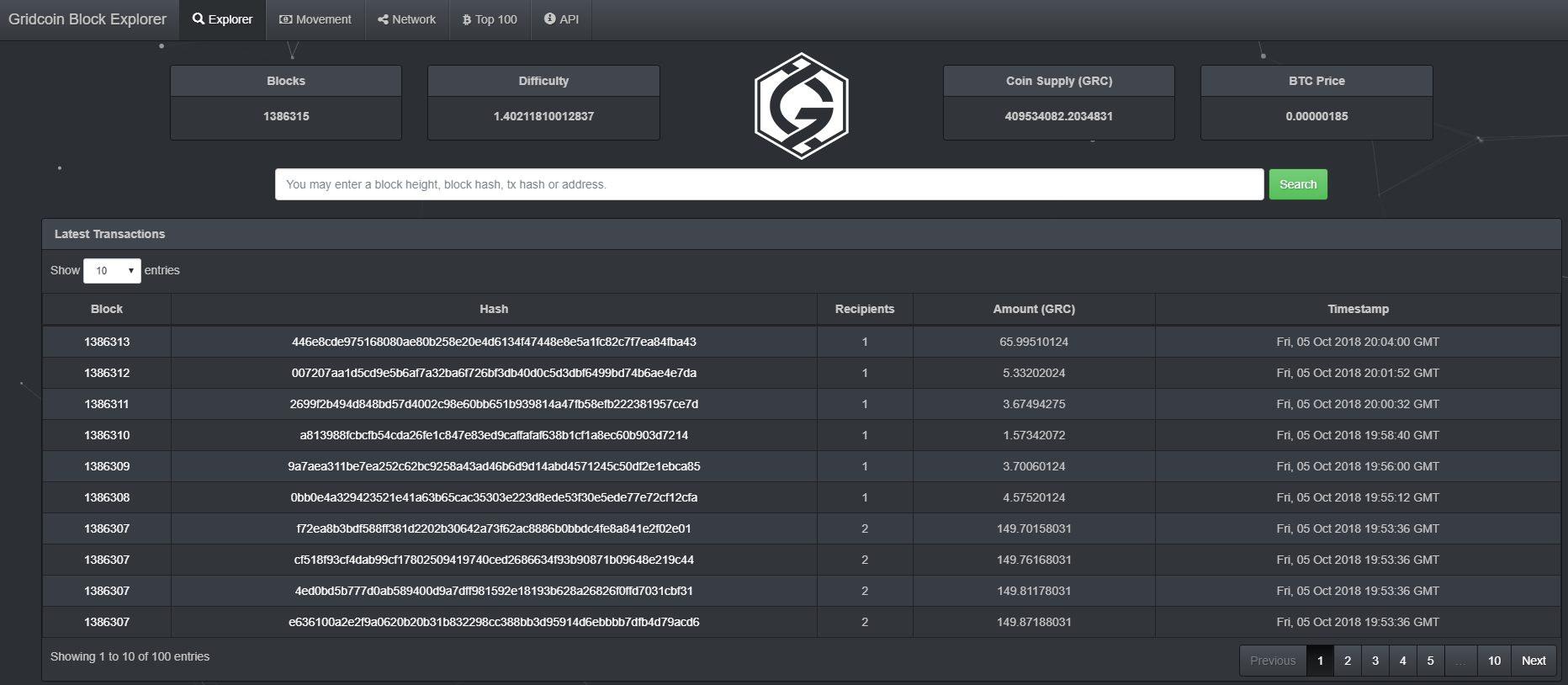Open transaction hash starting 9a7aea31
Image resolution: width=1568 pixels, height=685 pixels.
tap(494, 466)
